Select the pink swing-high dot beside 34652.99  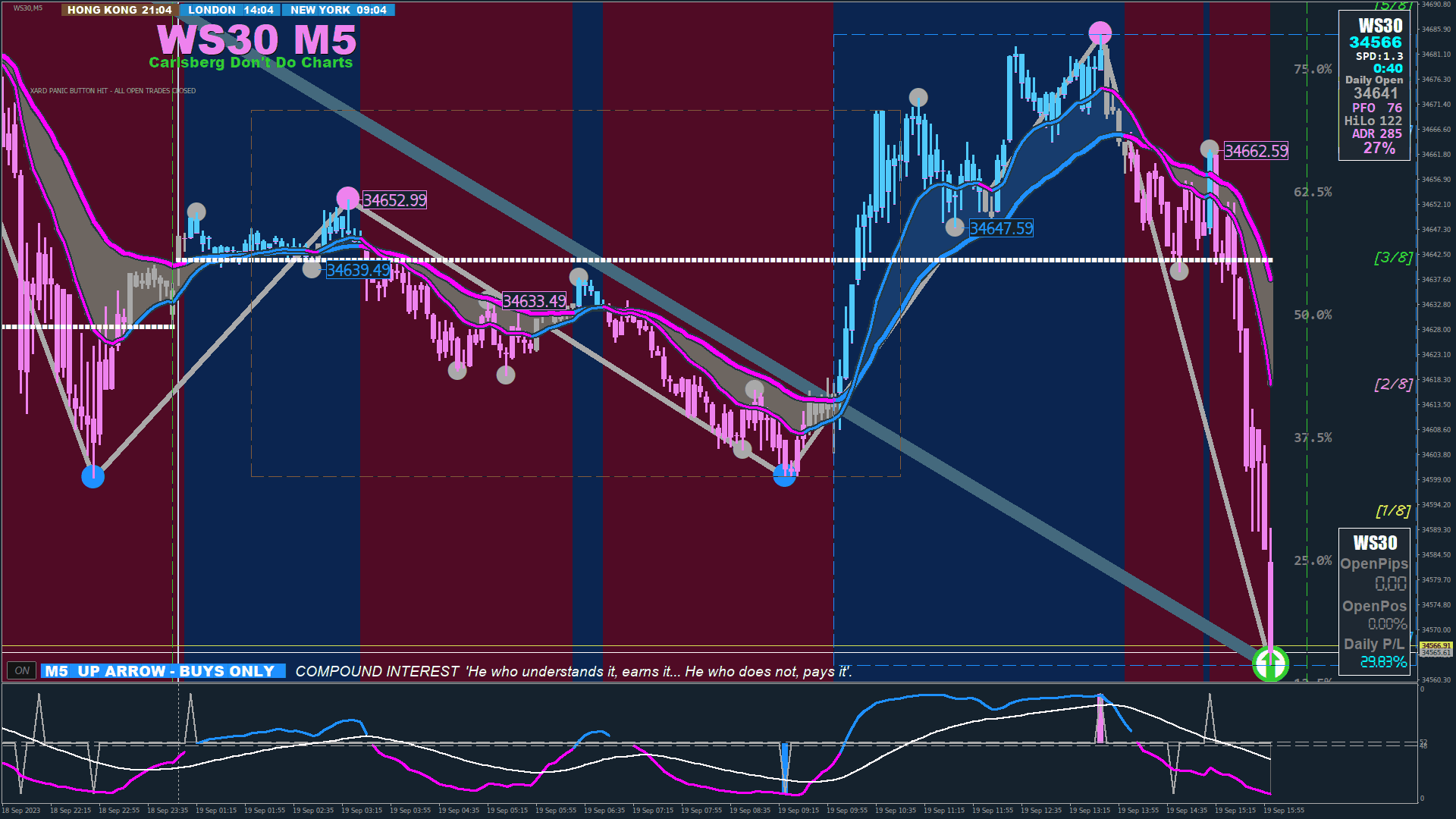pos(347,199)
